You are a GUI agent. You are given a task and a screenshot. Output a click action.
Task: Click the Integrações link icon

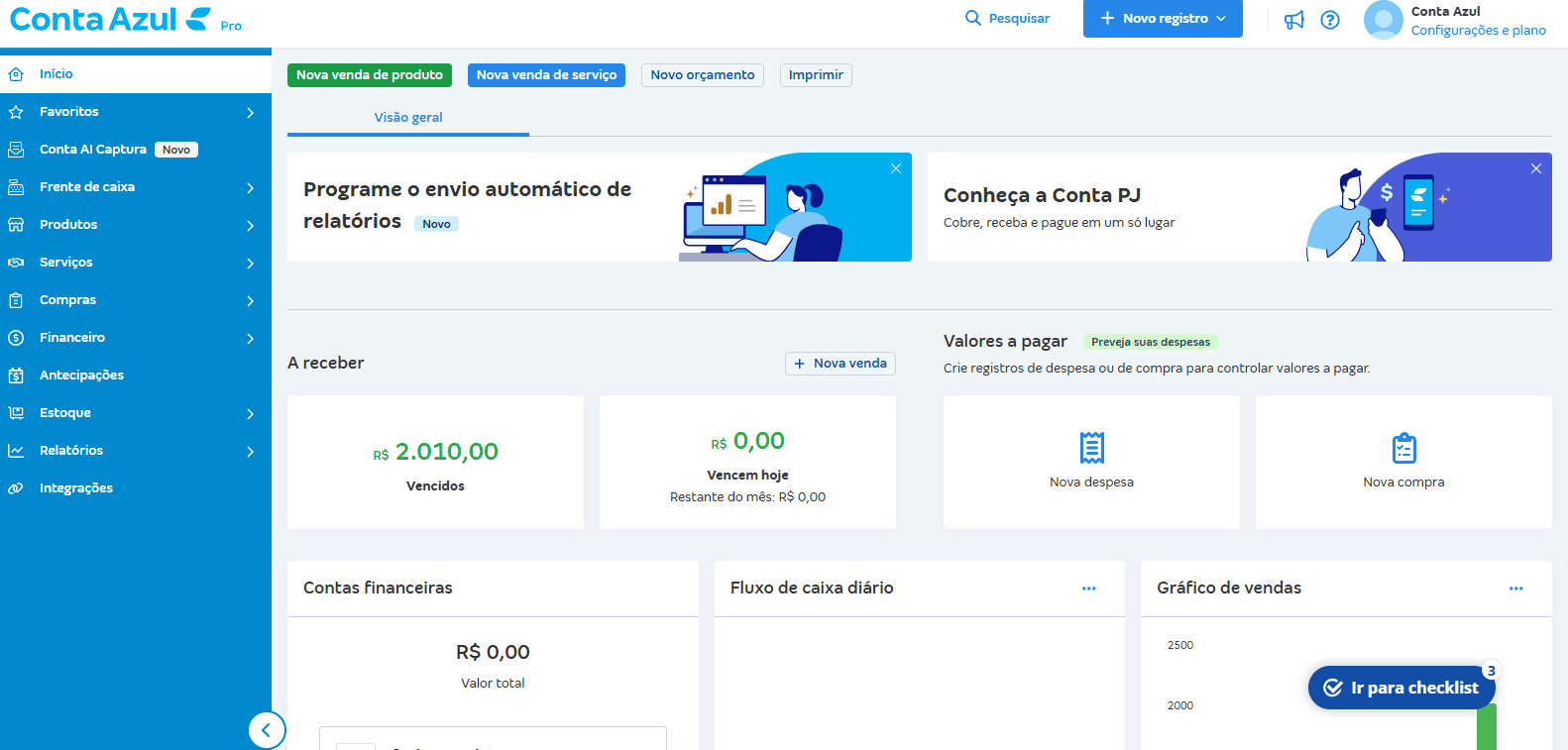tap(16, 488)
